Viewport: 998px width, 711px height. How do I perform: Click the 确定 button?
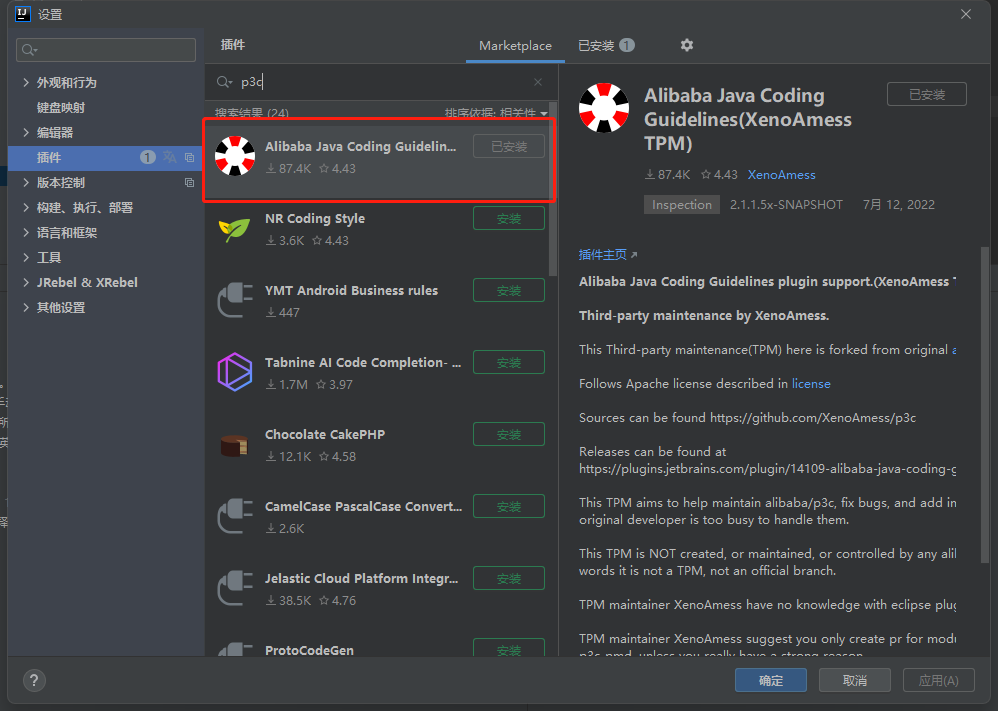coord(771,680)
